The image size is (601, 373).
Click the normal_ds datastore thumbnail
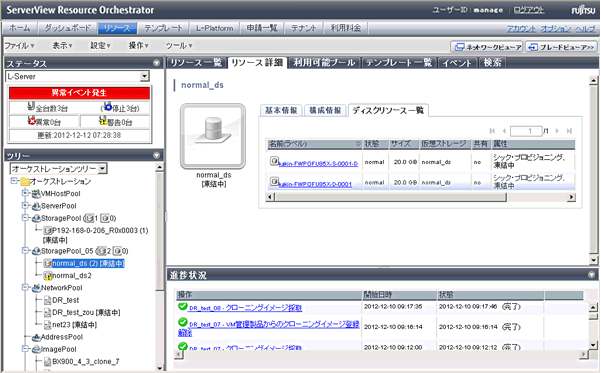coord(213,136)
